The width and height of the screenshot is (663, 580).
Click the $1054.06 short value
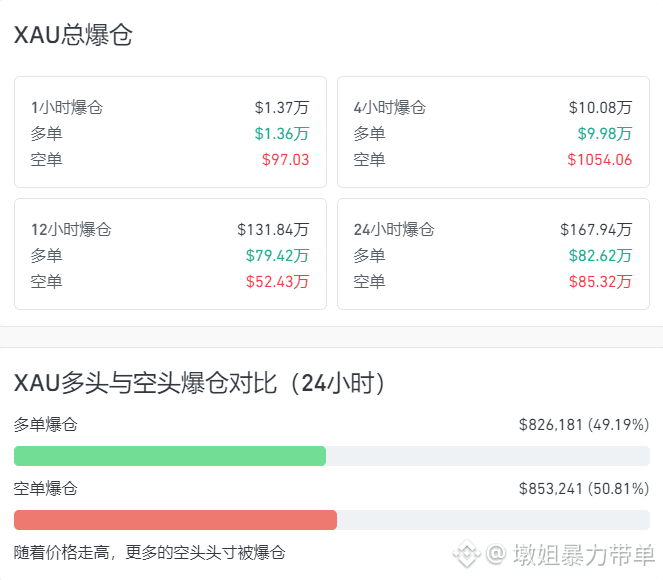pyautogui.click(x=600, y=160)
